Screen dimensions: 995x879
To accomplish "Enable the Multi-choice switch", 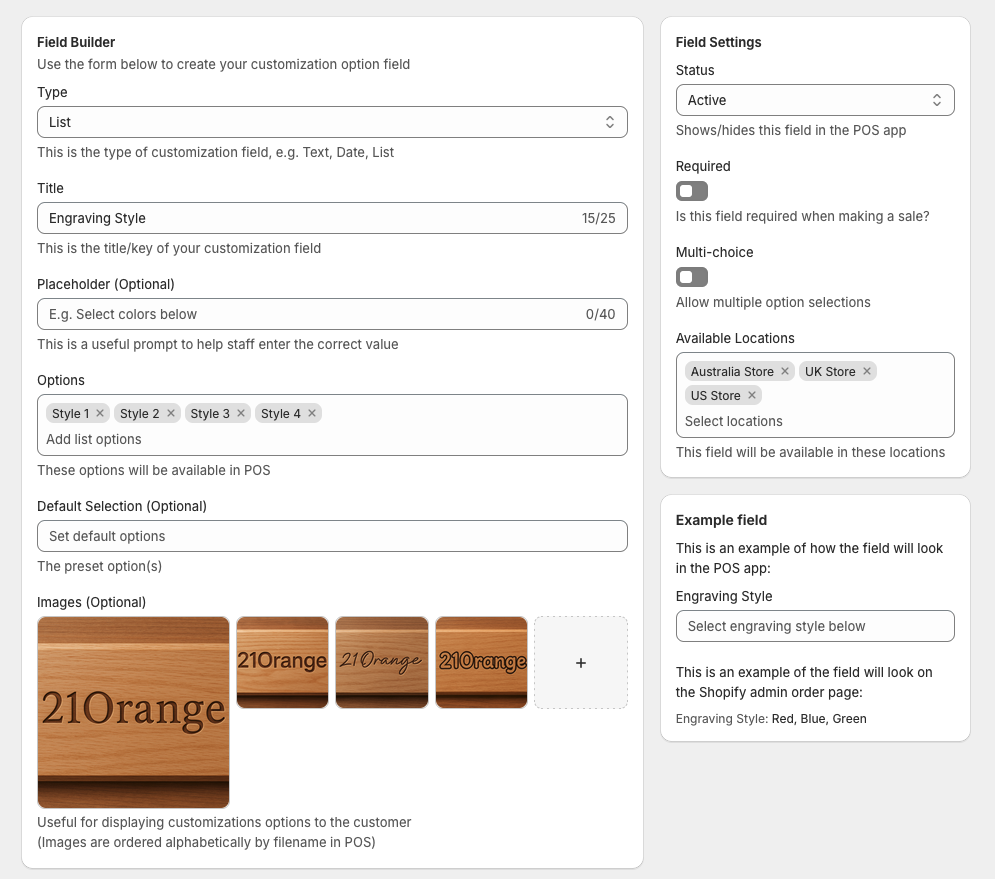I will click(x=692, y=277).
